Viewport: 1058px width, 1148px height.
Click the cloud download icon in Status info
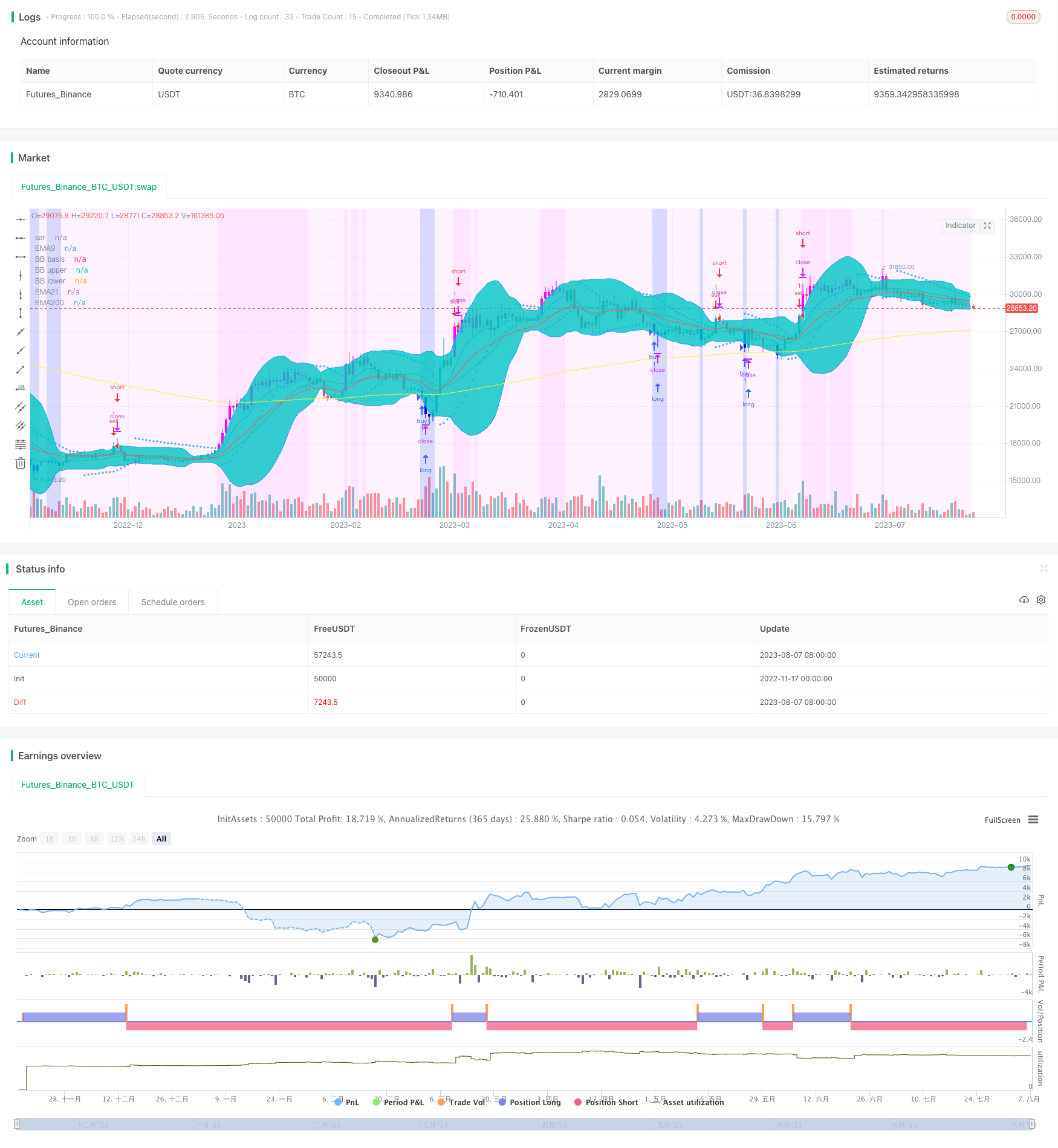click(1024, 600)
